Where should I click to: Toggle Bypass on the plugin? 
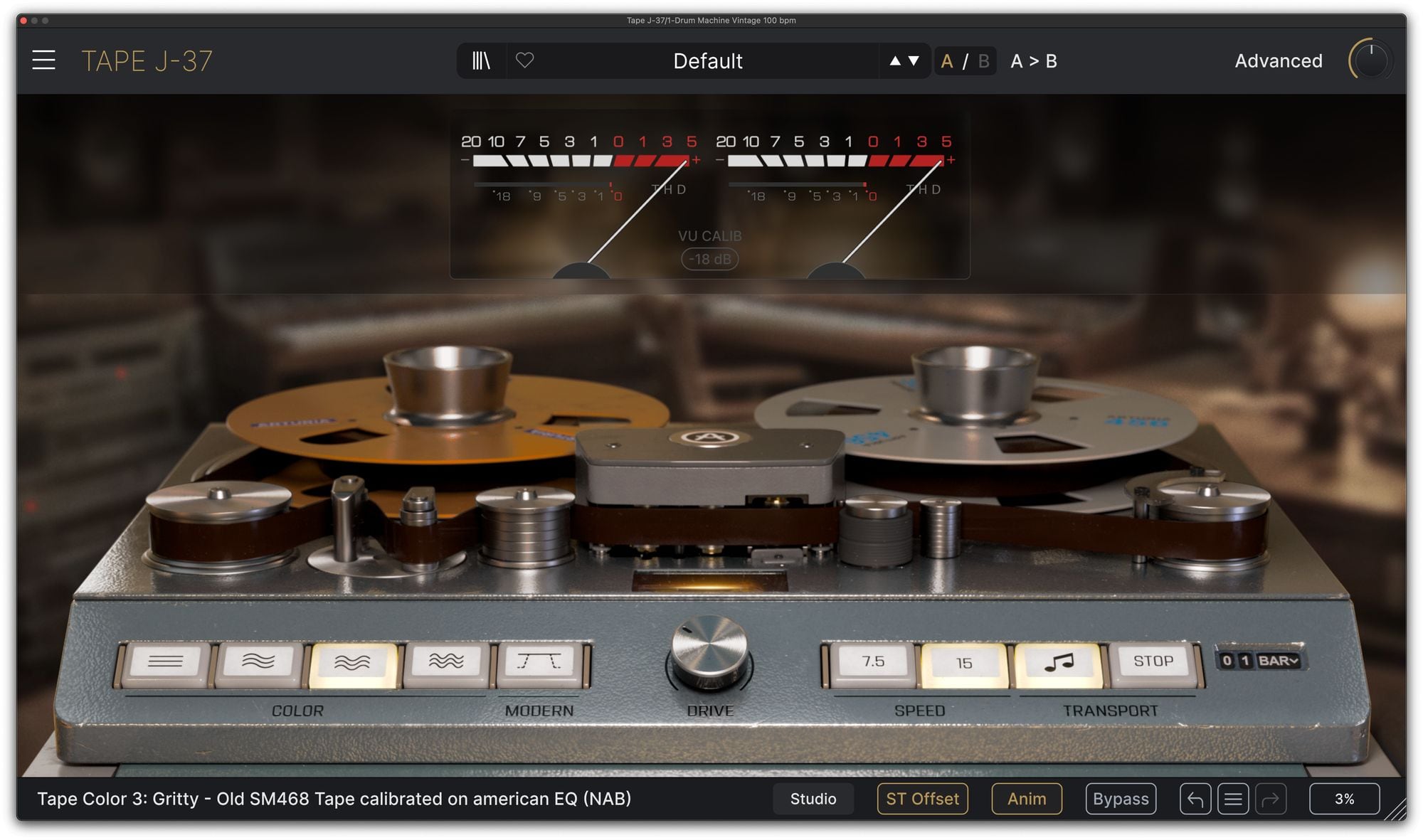(x=1121, y=799)
